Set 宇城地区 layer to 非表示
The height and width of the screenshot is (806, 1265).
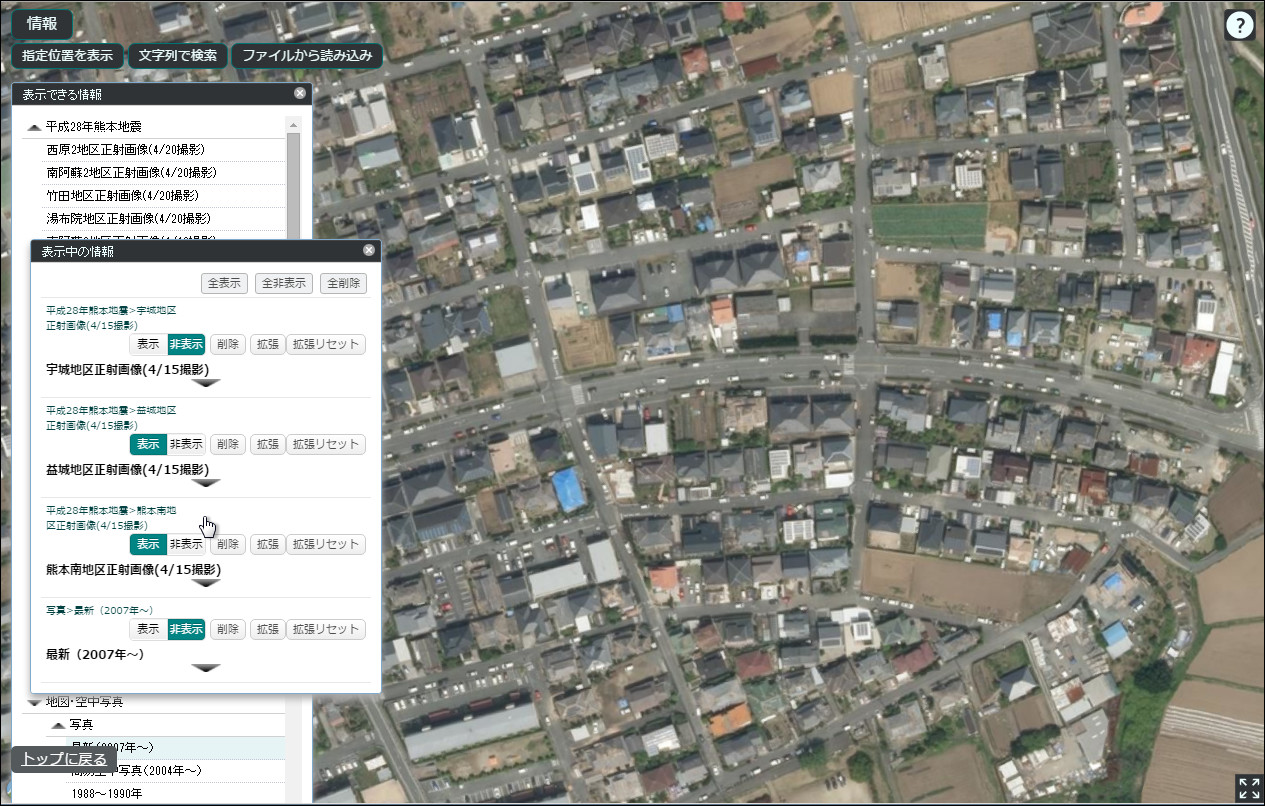click(186, 344)
